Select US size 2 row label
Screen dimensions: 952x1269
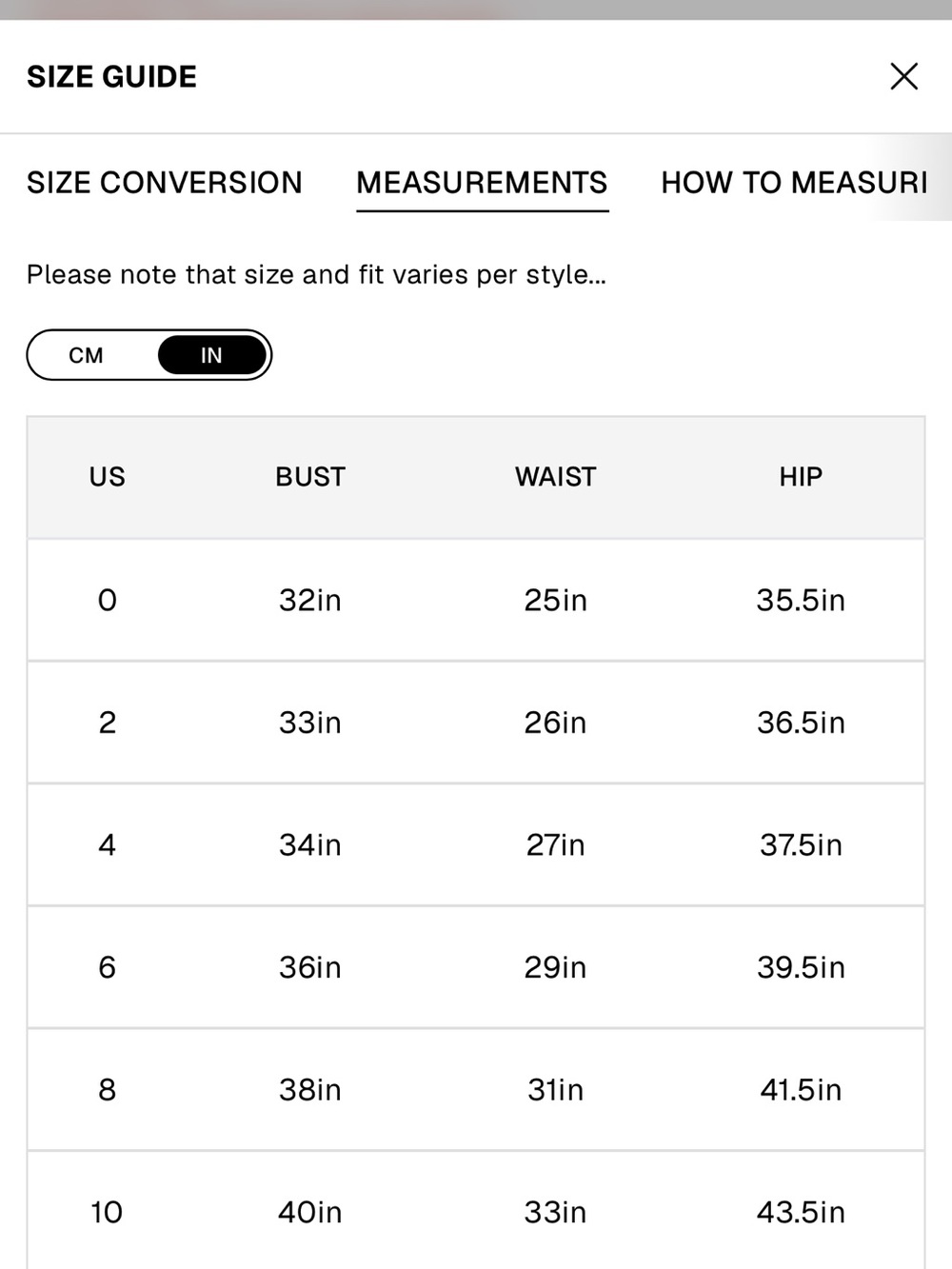[108, 723]
